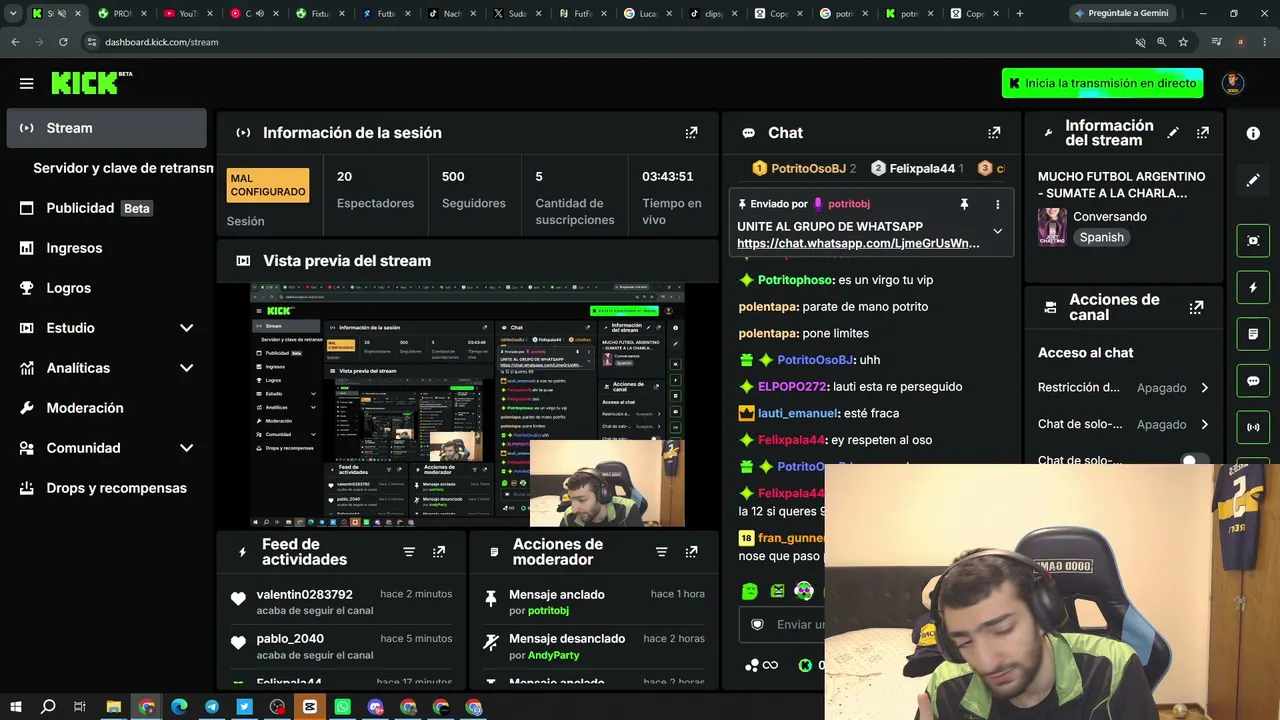Open the user profile avatar menu
The height and width of the screenshot is (720, 1280).
pyautogui.click(x=1232, y=83)
